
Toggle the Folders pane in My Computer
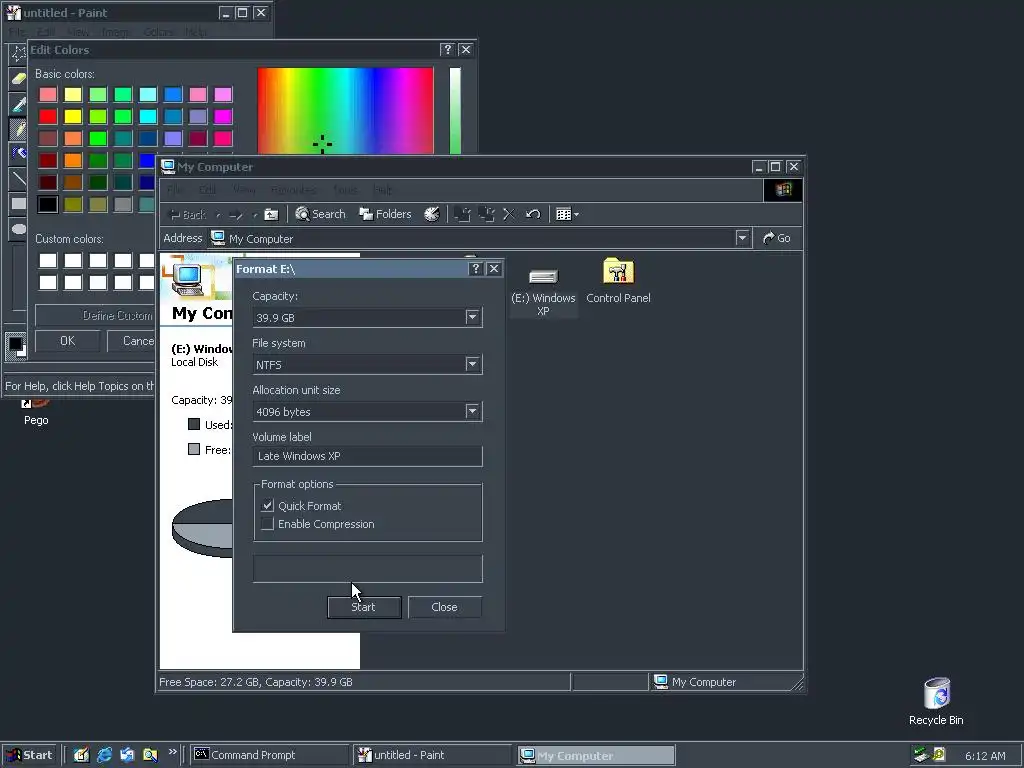point(385,214)
